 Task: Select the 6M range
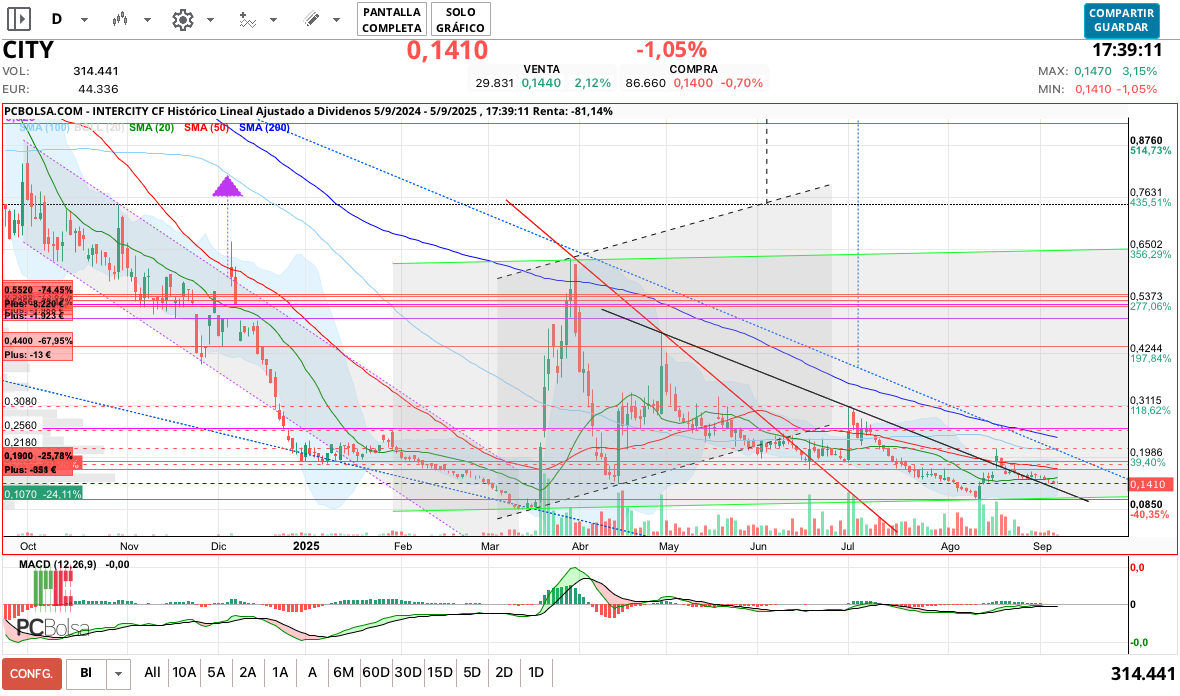pyautogui.click(x=343, y=673)
